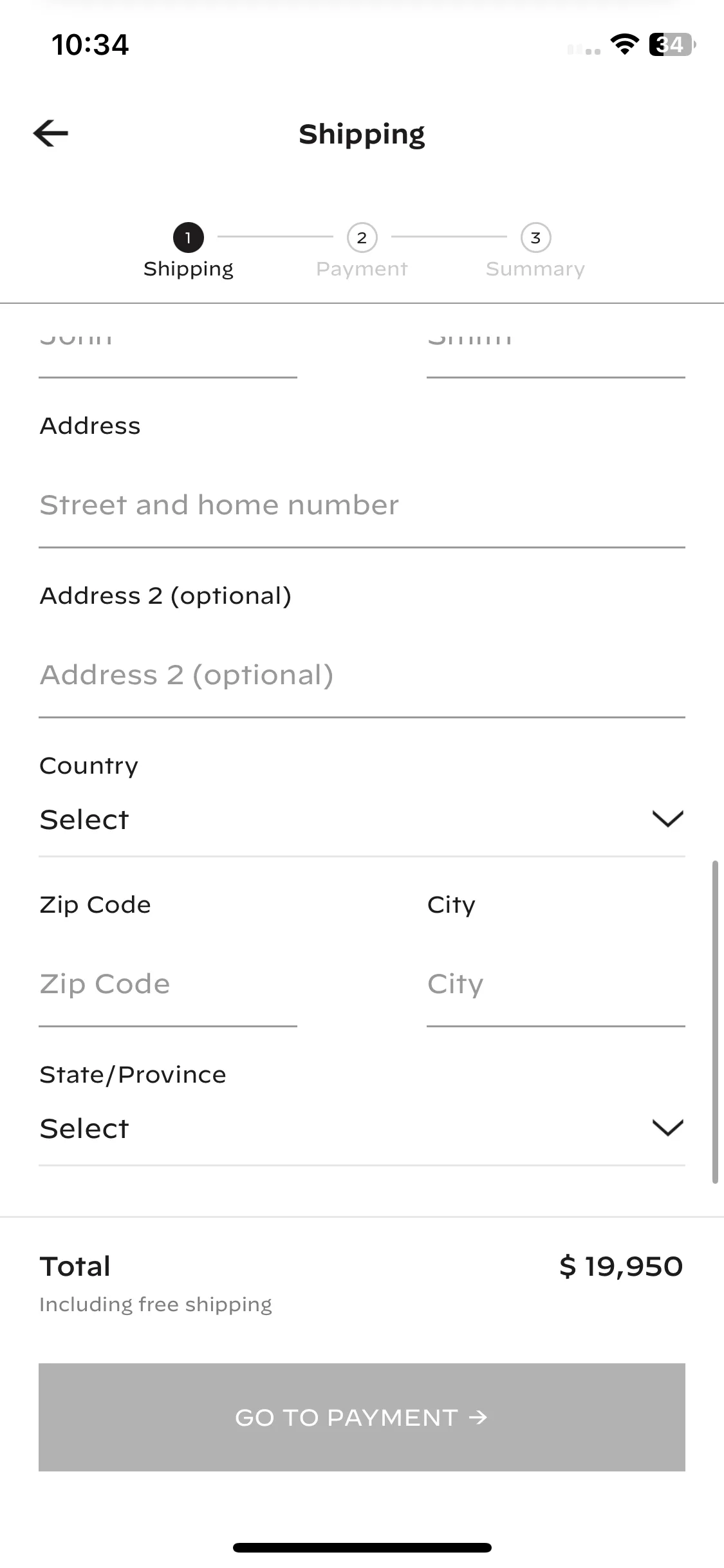This screenshot has width=724, height=1568.
Task: Go to the Shipping step label
Action: pyautogui.click(x=188, y=268)
